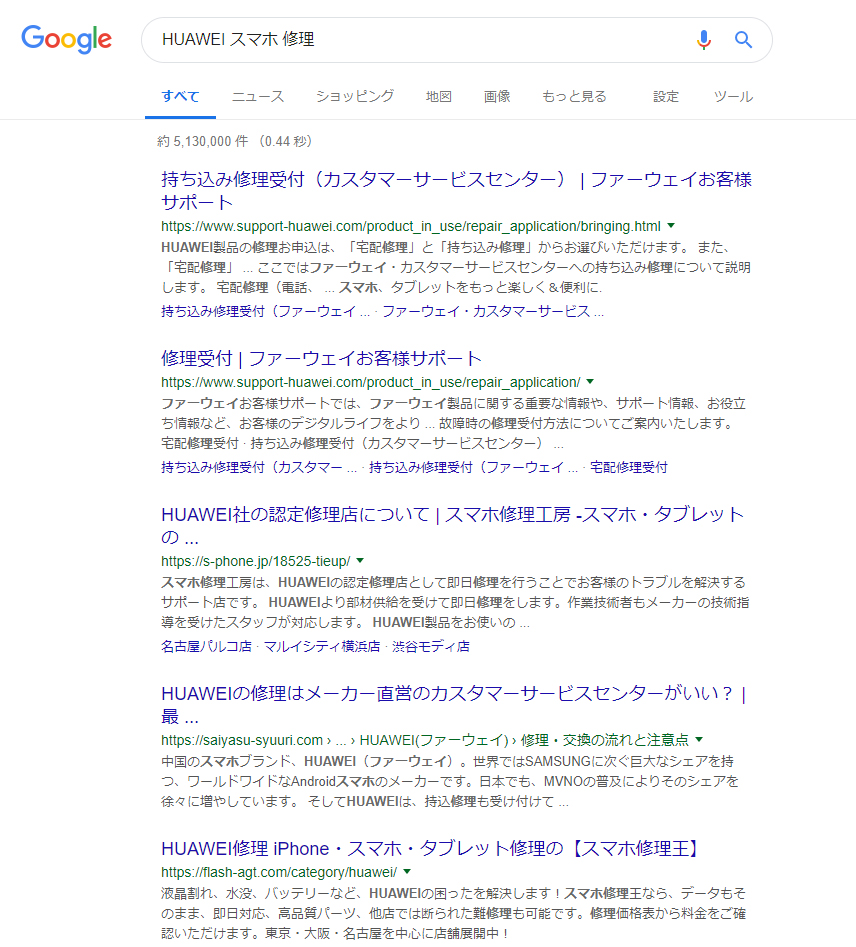This screenshot has height=947, width=856.
Task: Open result 修理受付 | ファーウェイお客様サポート
Action: coord(321,358)
